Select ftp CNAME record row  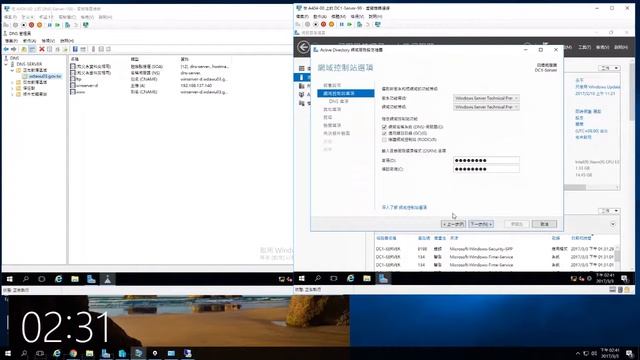149,79
